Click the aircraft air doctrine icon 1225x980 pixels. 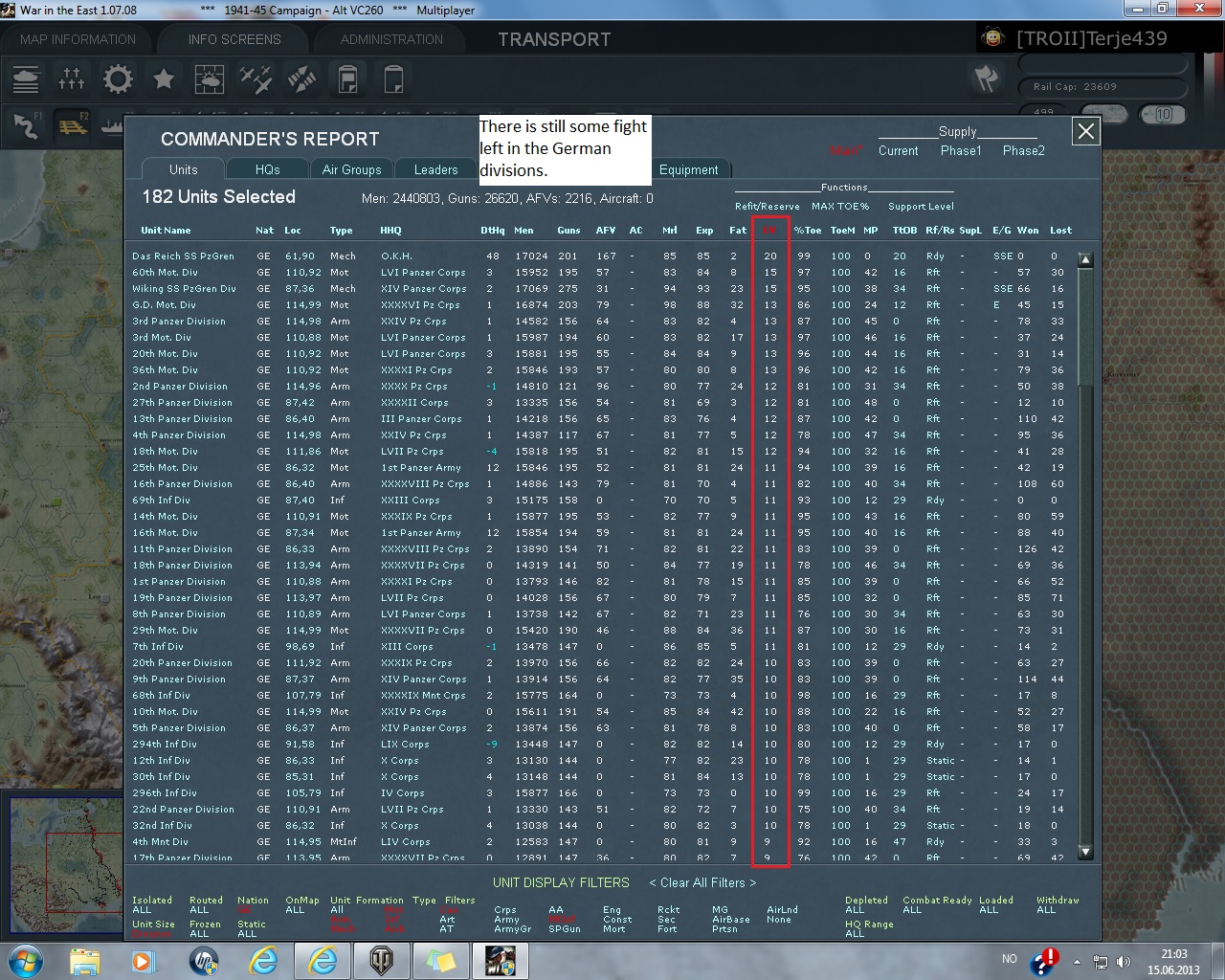pyautogui.click(x=256, y=78)
